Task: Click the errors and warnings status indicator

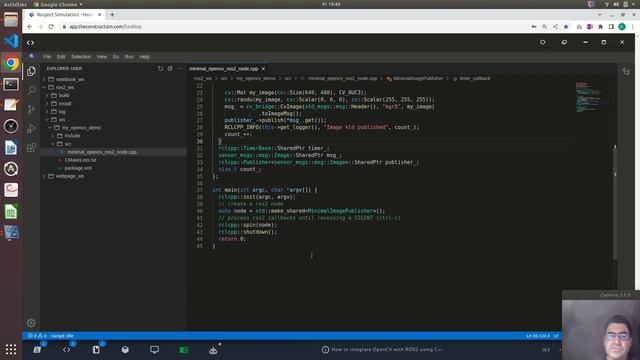Action: pos(36,336)
